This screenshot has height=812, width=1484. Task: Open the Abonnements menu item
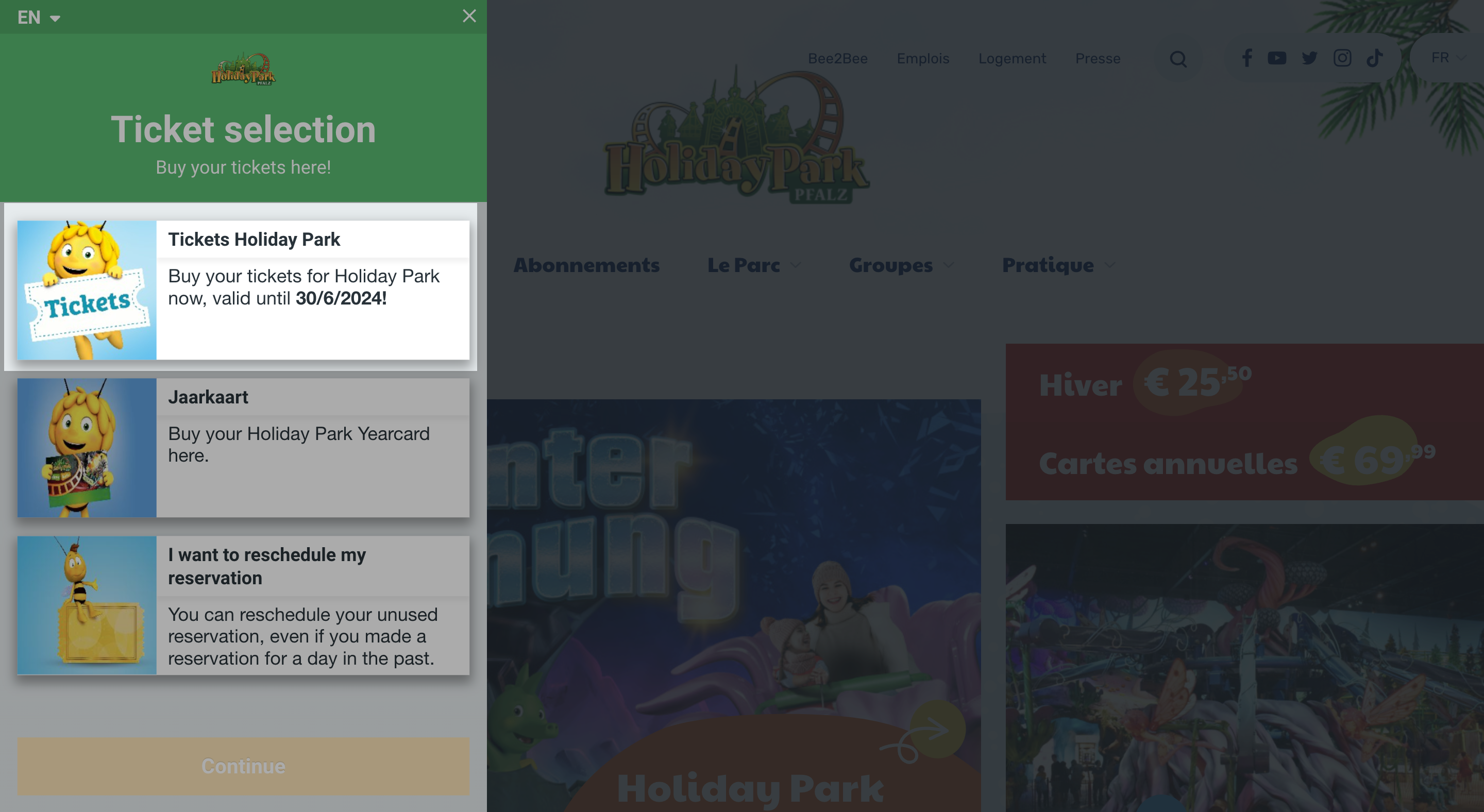point(586,265)
